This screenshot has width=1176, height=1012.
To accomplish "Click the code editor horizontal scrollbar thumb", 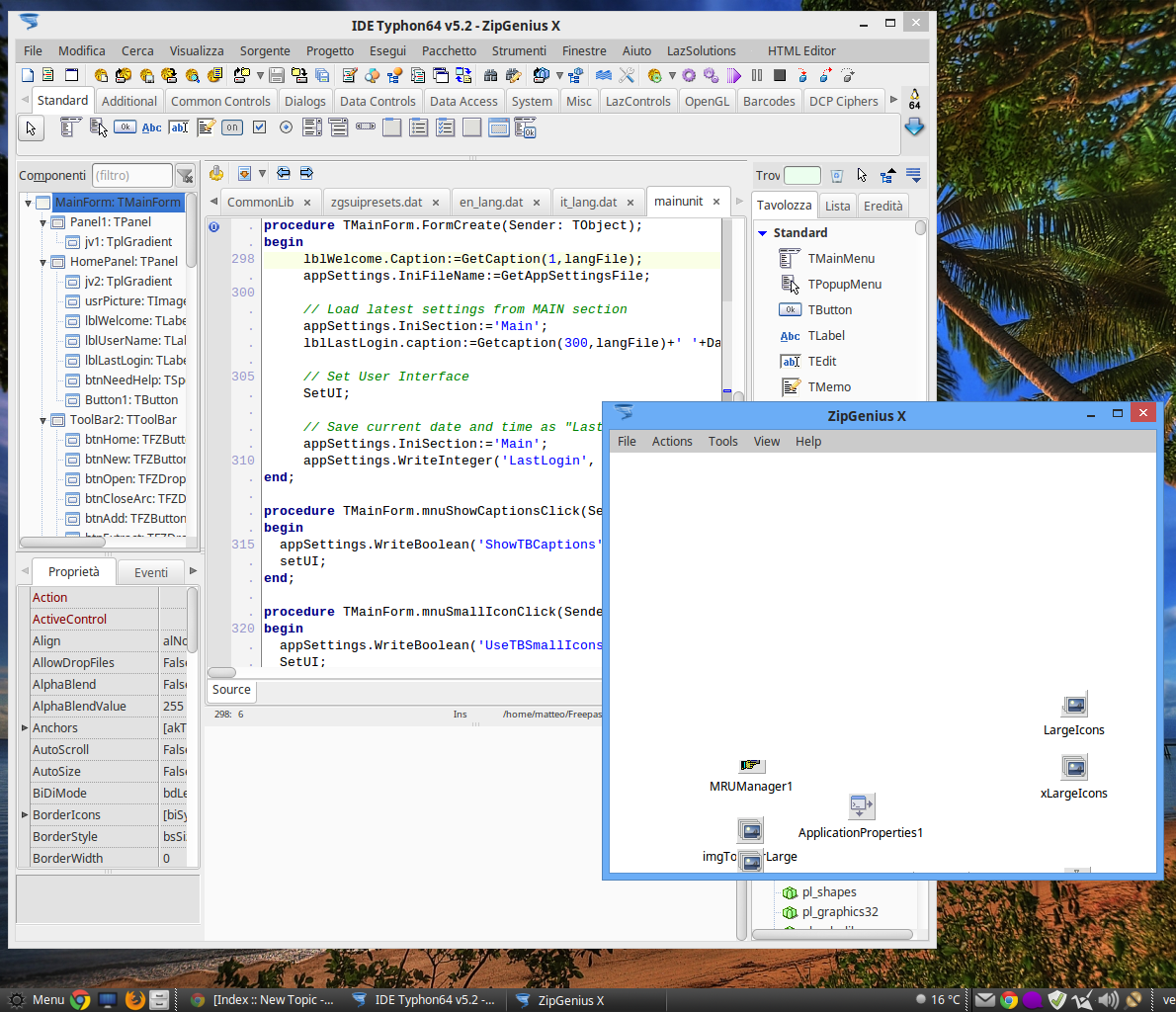I will 221,672.
